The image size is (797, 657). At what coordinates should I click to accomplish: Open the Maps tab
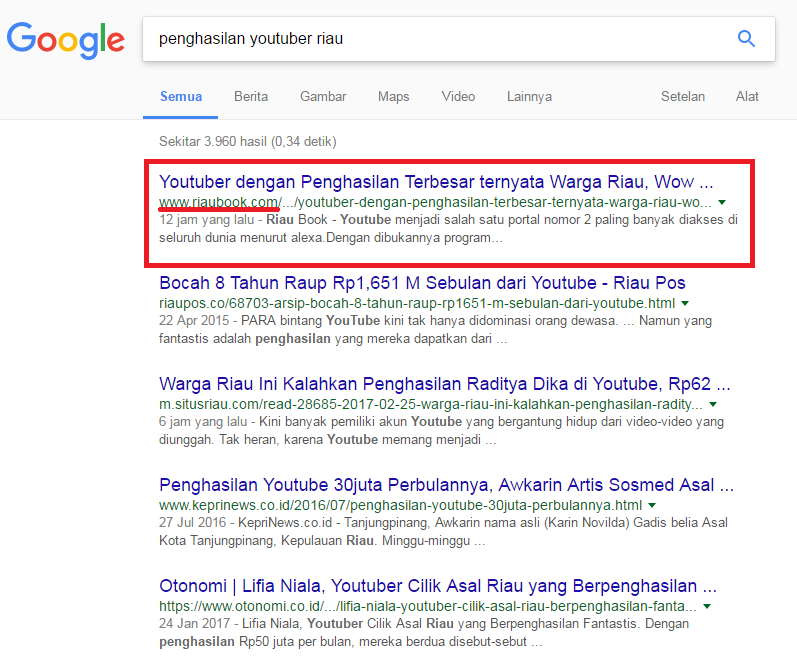393,97
